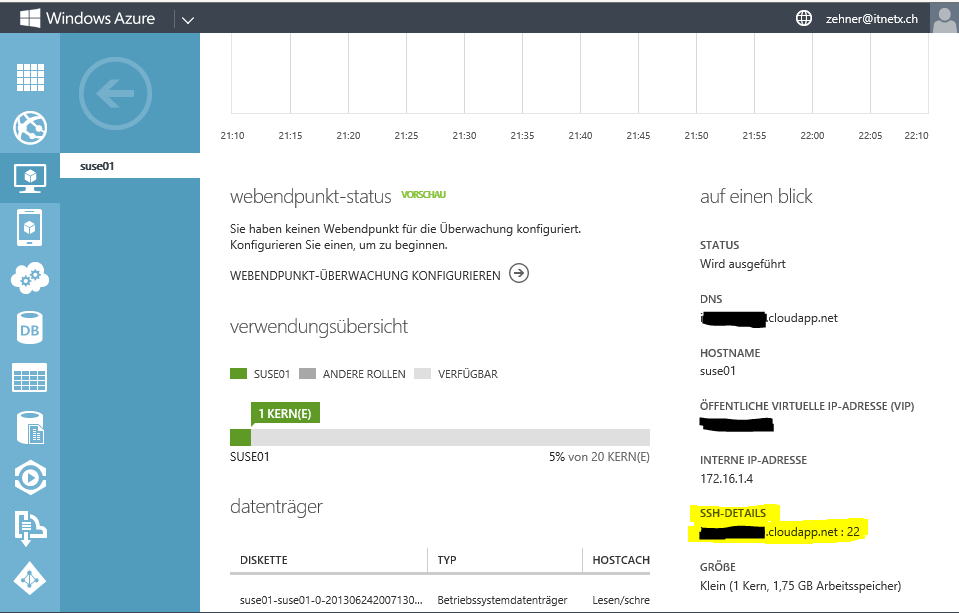The height and width of the screenshot is (613, 959).
Task: Click the back arrow button
Action: tap(114, 95)
